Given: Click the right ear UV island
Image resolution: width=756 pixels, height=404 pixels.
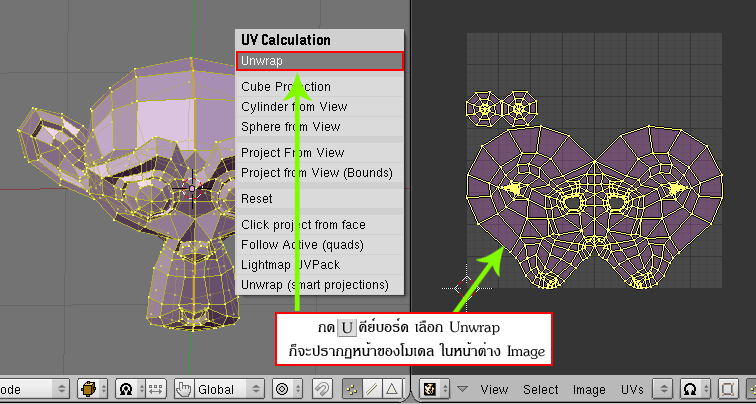Looking at the screenshot, I should [519, 108].
